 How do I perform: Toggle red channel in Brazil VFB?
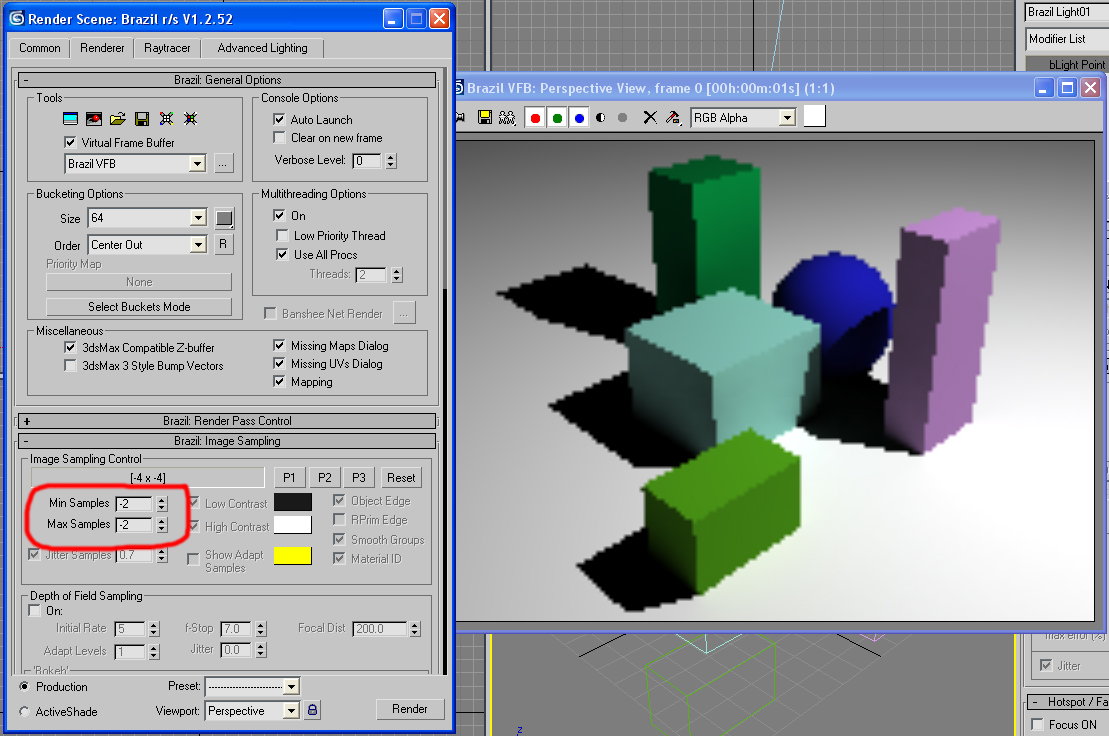(x=535, y=118)
